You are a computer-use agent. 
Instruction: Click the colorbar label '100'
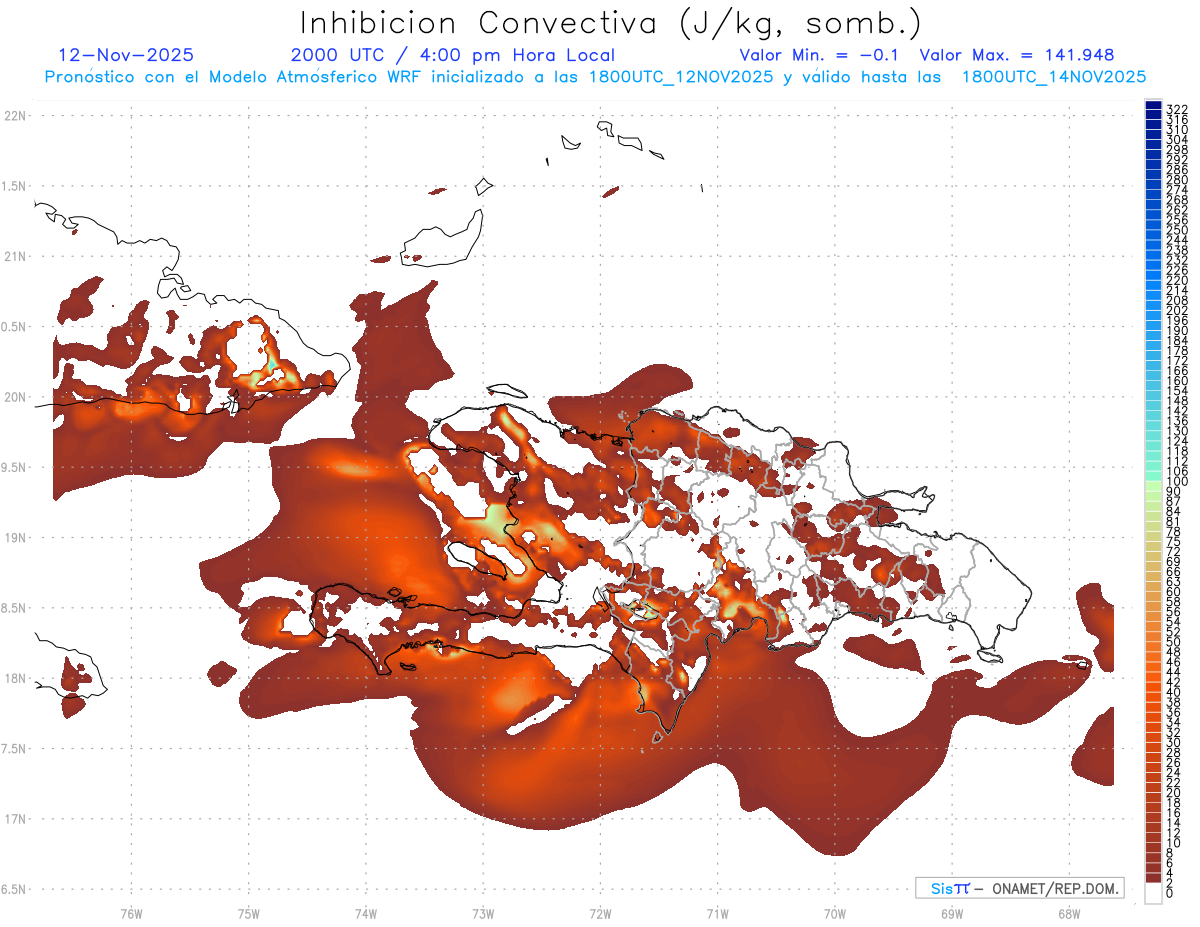(1176, 482)
